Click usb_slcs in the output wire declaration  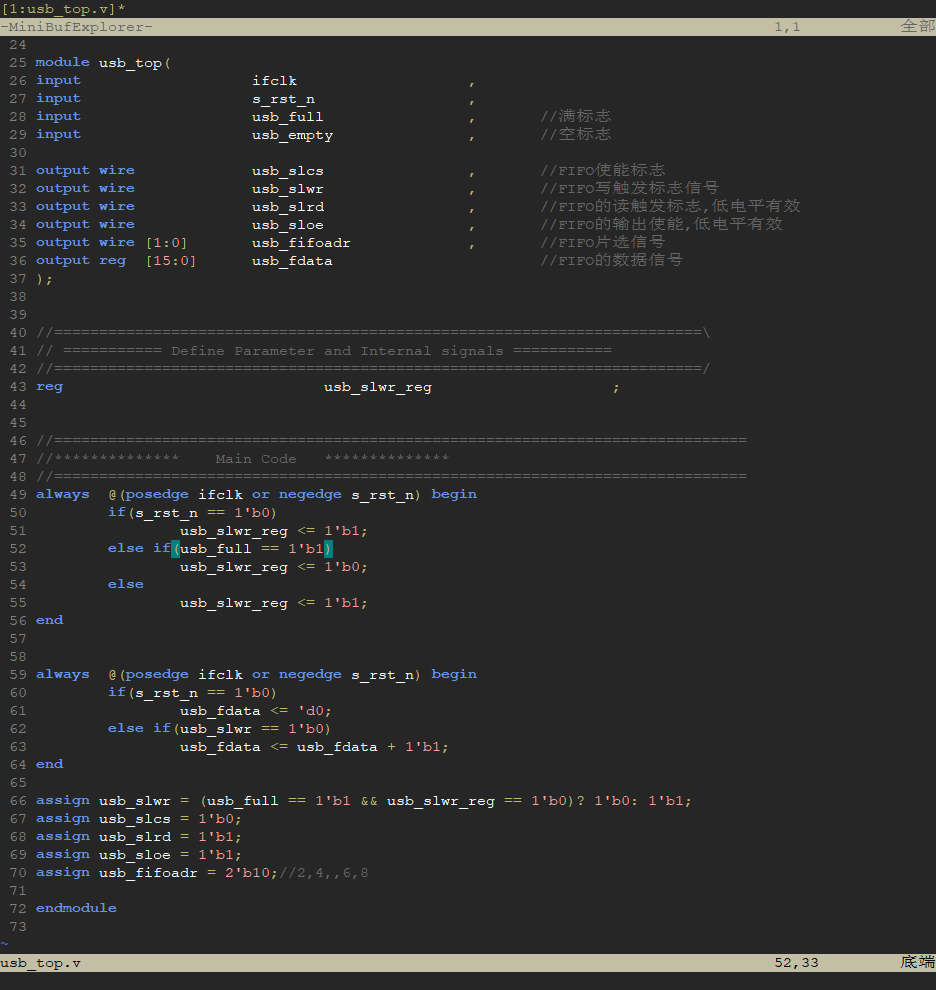click(287, 171)
